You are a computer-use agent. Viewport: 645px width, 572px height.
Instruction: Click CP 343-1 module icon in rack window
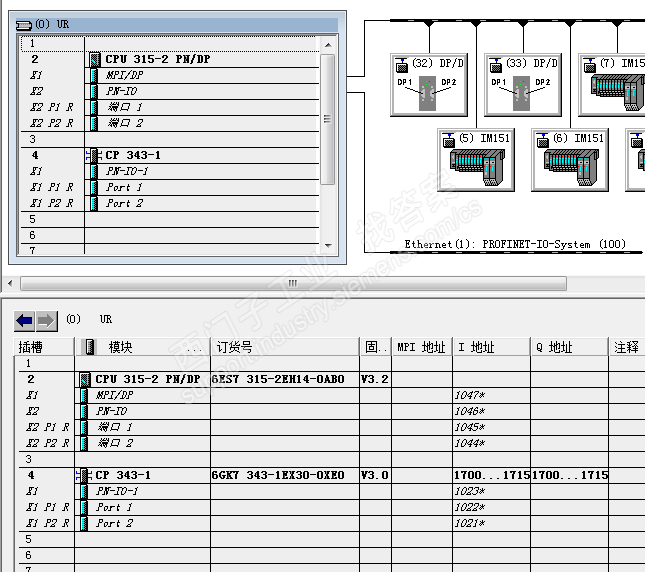[94, 155]
